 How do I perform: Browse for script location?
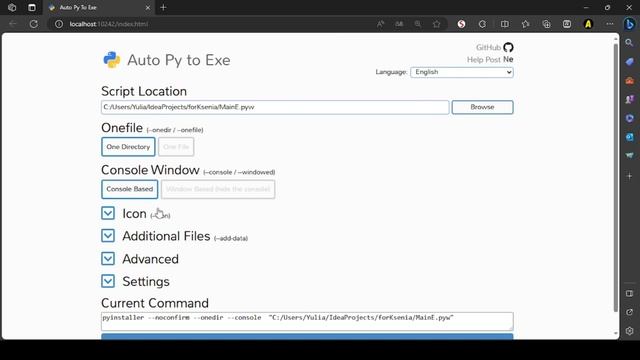[x=482, y=107]
